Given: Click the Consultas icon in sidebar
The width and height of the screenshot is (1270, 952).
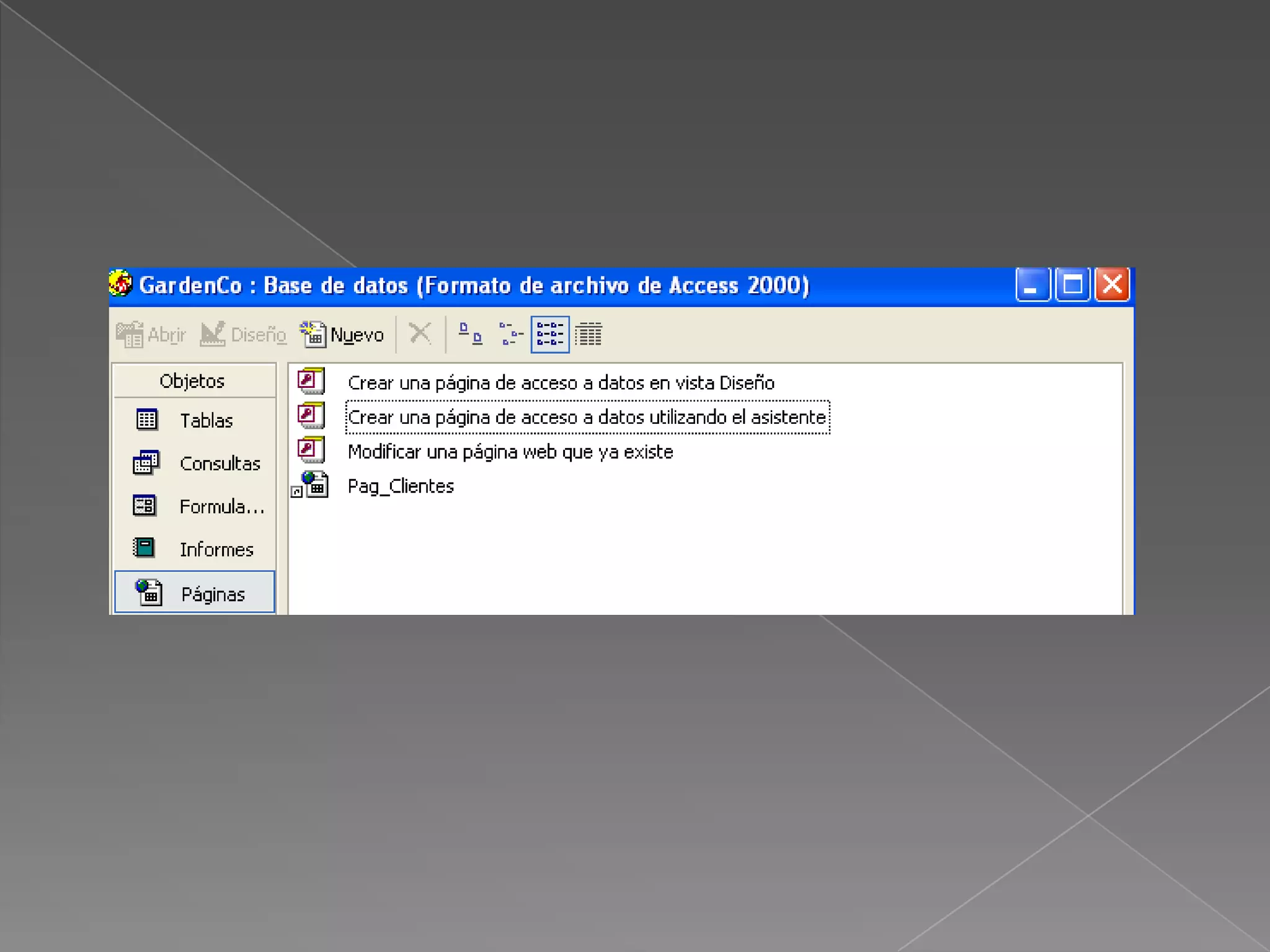Looking at the screenshot, I should [146, 462].
